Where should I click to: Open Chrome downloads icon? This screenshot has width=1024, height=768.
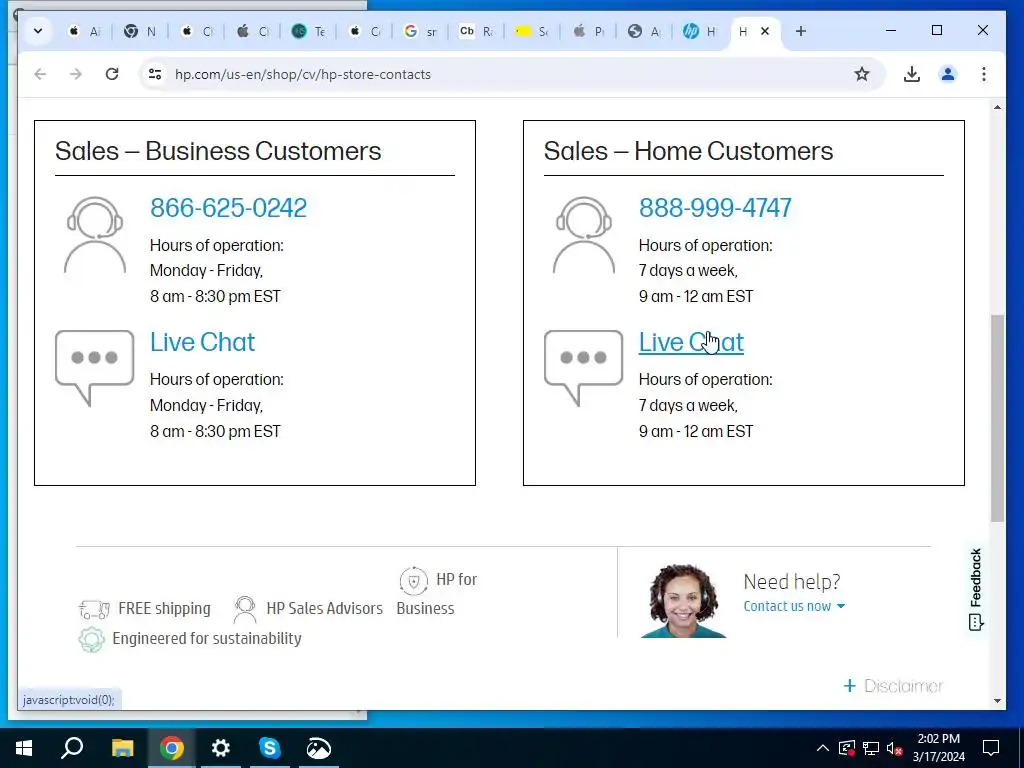point(912,74)
